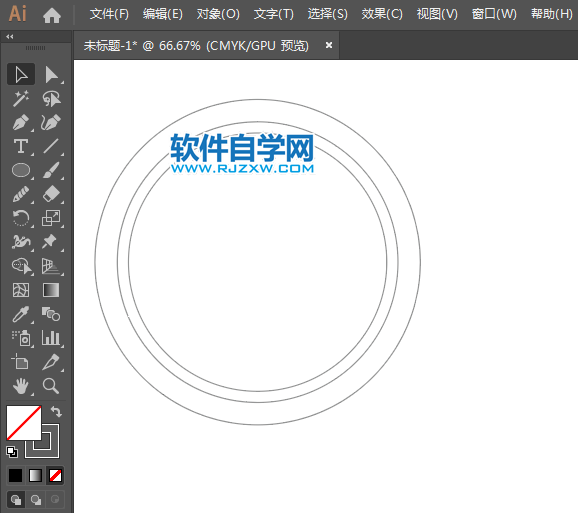This screenshot has height=513, width=578.
Task: Open the 编辑(E) menu
Action: pos(163,14)
